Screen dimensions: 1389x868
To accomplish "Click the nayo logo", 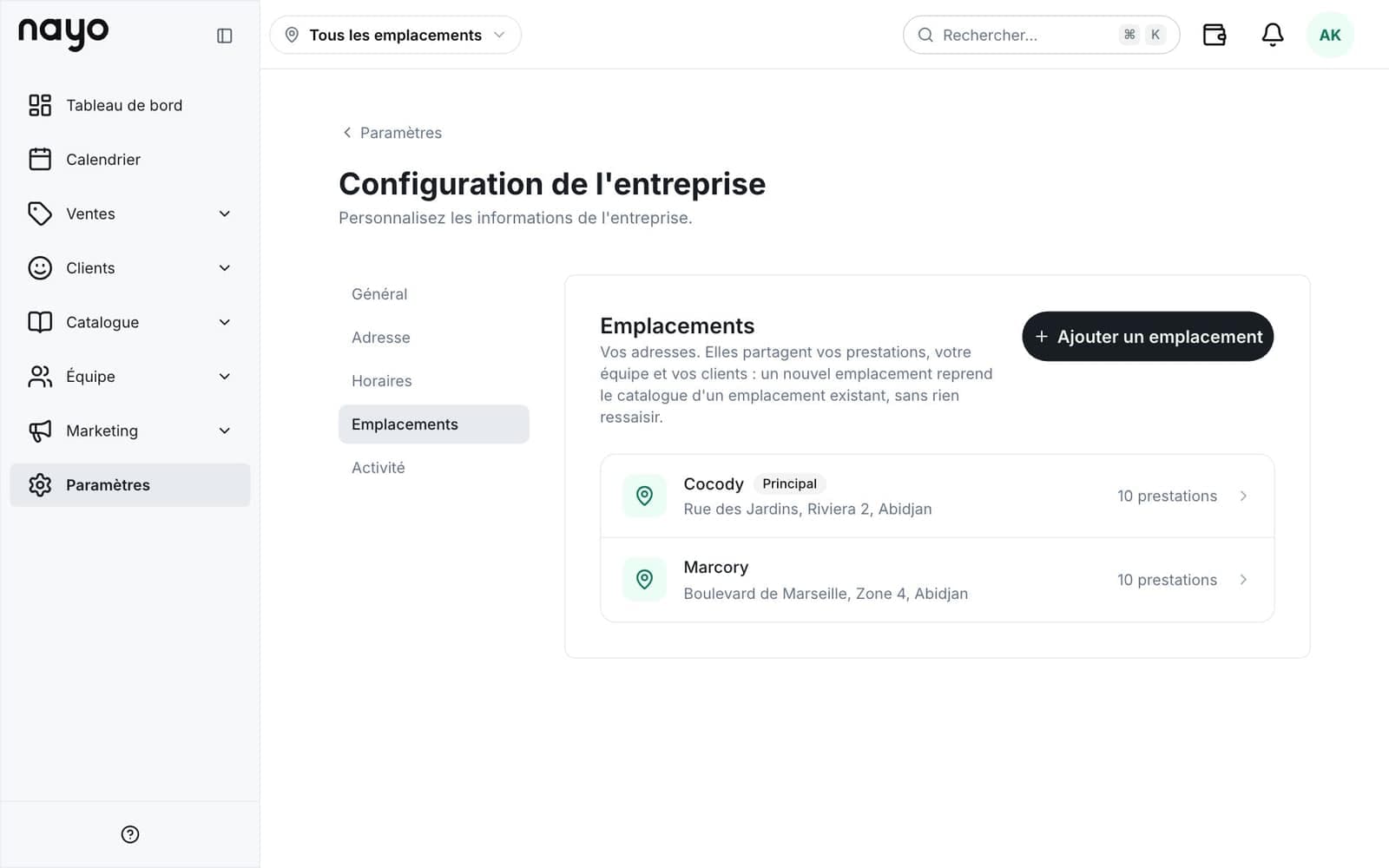I will click(x=63, y=34).
